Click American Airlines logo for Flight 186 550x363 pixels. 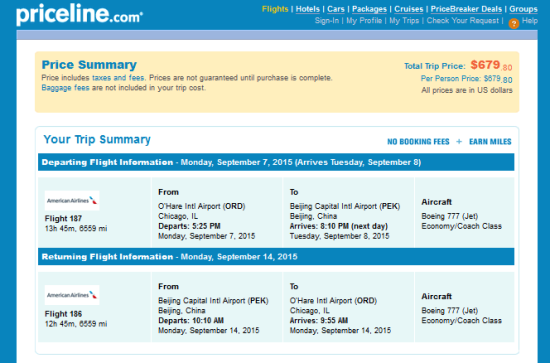(72, 295)
